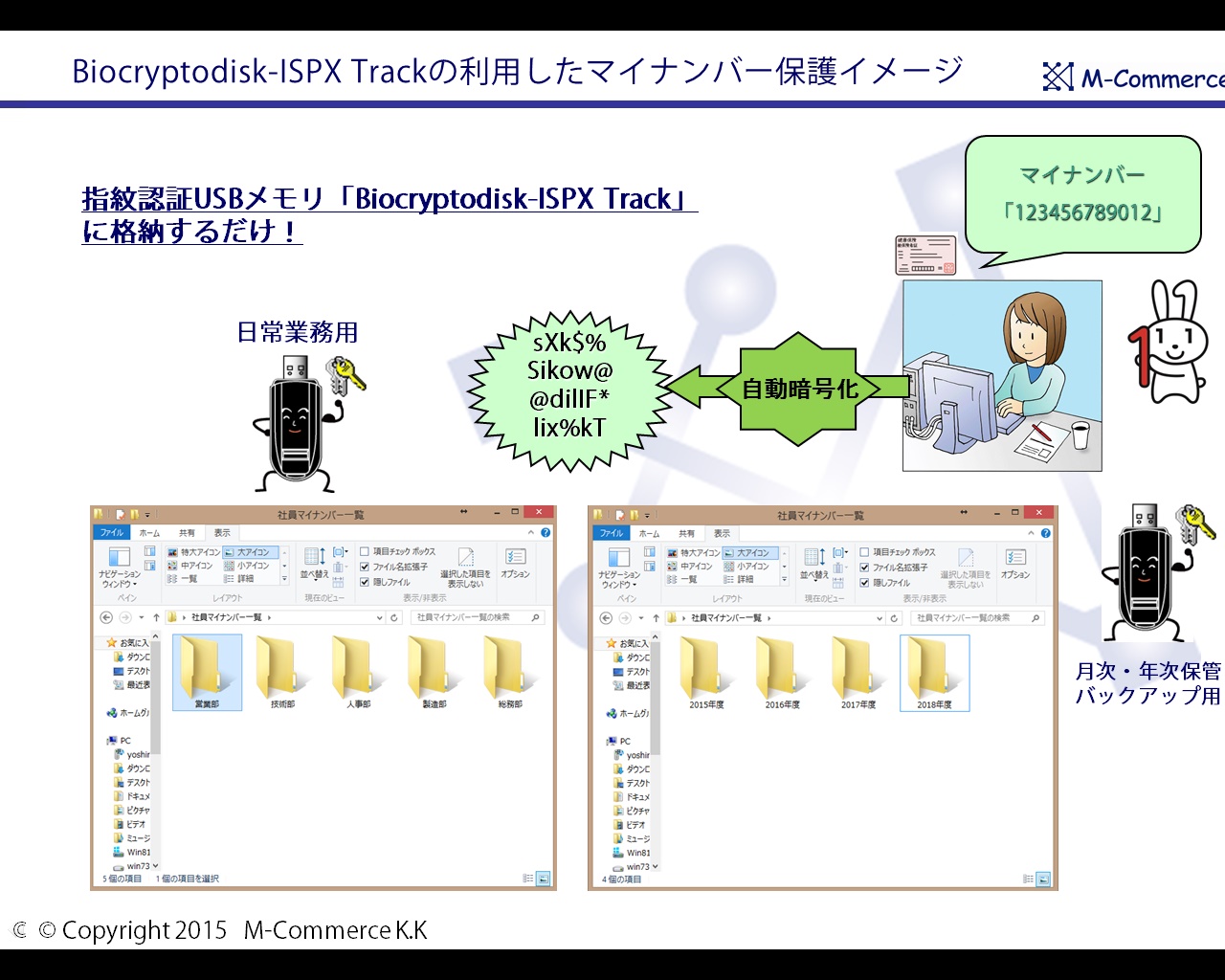
Task: Click オプション icon in 営業部 folder window
Action: pyautogui.click(x=515, y=563)
